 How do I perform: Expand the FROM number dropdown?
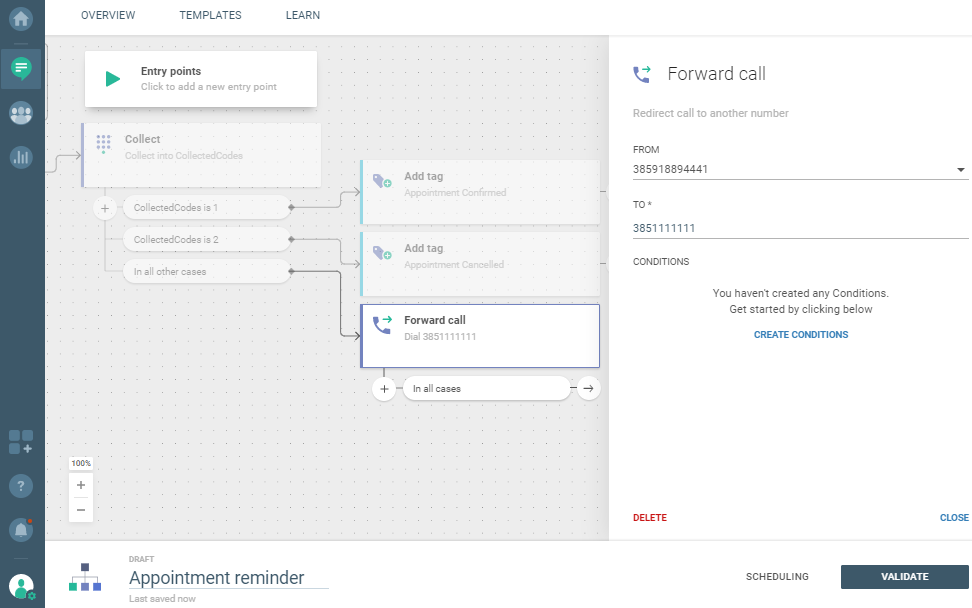[961, 170]
